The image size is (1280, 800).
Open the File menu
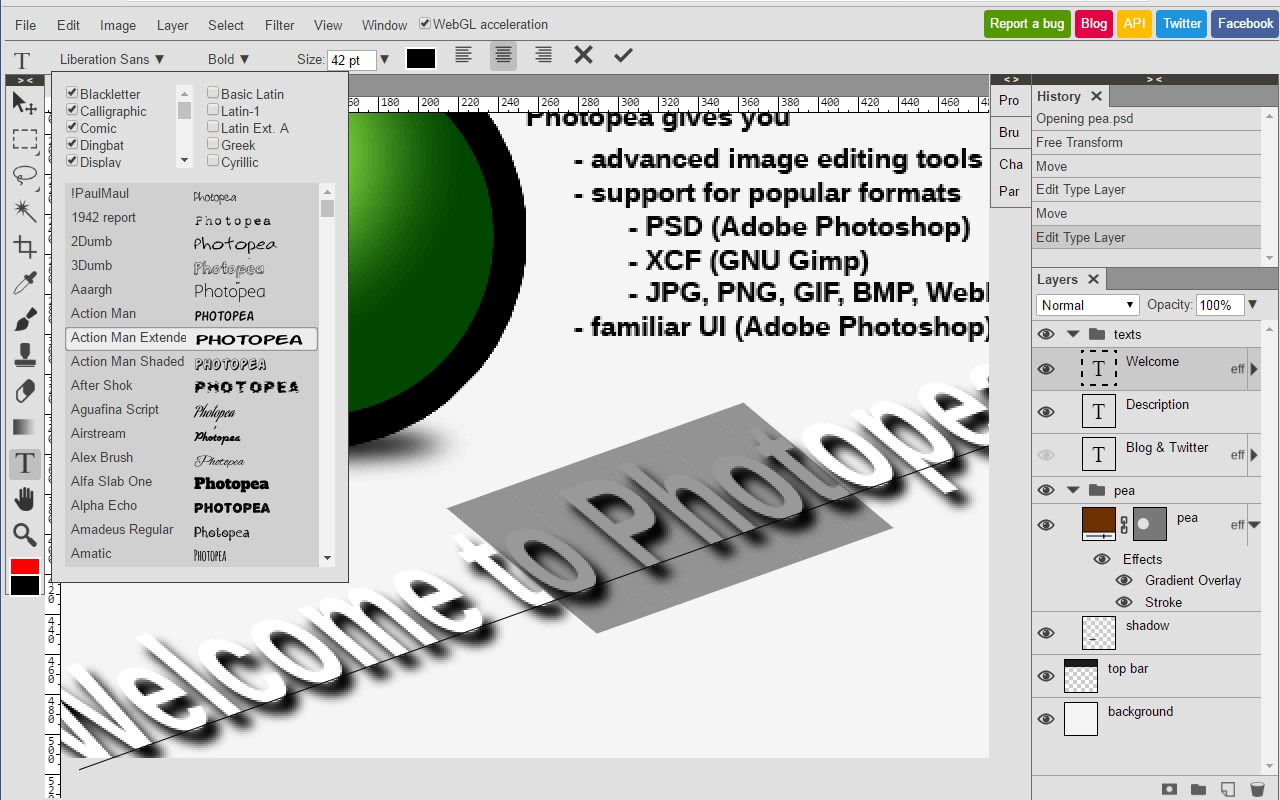click(26, 25)
